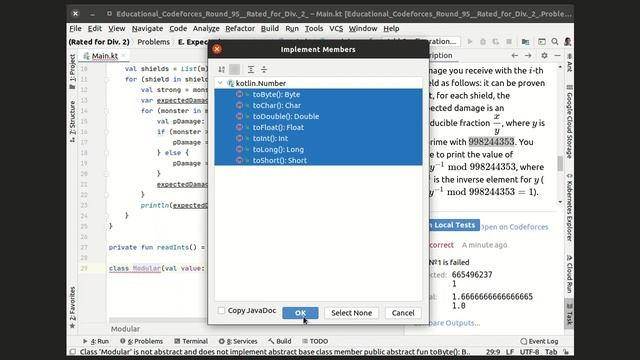Viewport: 640px width, 360px height.
Task: Open the Analyze menu
Action: 206,29
